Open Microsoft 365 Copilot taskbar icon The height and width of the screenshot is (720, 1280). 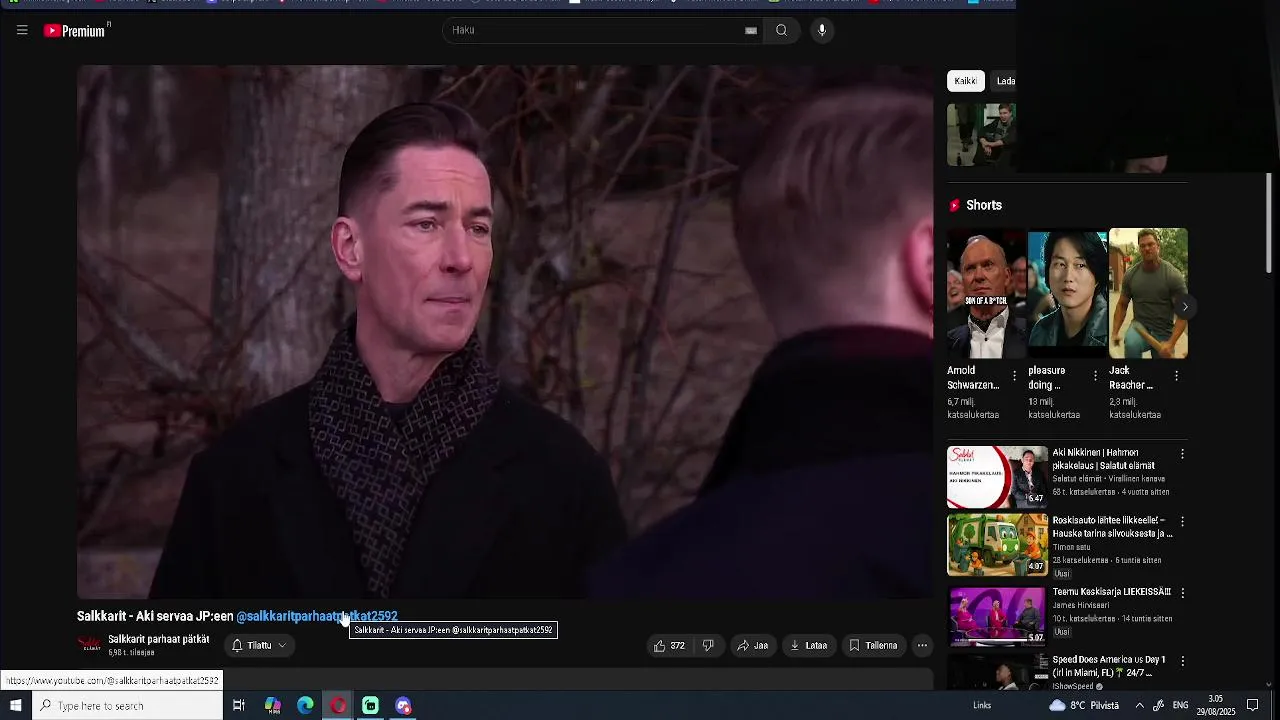click(x=273, y=706)
